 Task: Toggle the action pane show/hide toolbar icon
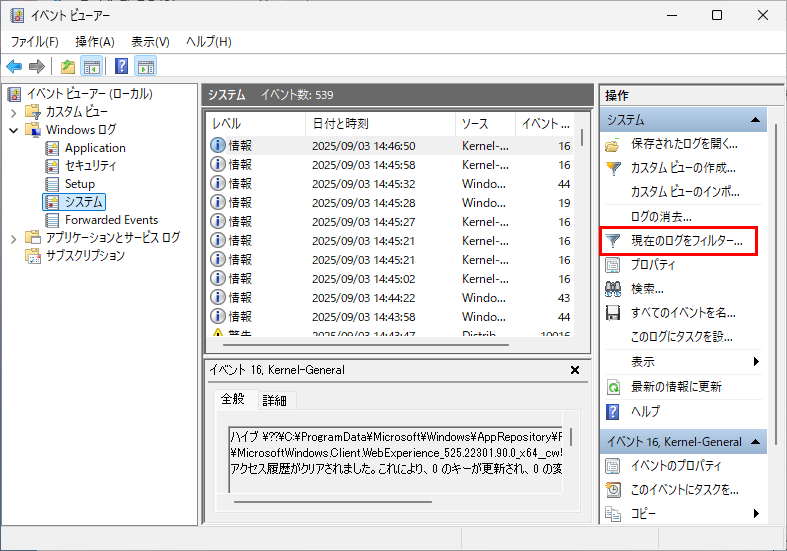point(146,66)
